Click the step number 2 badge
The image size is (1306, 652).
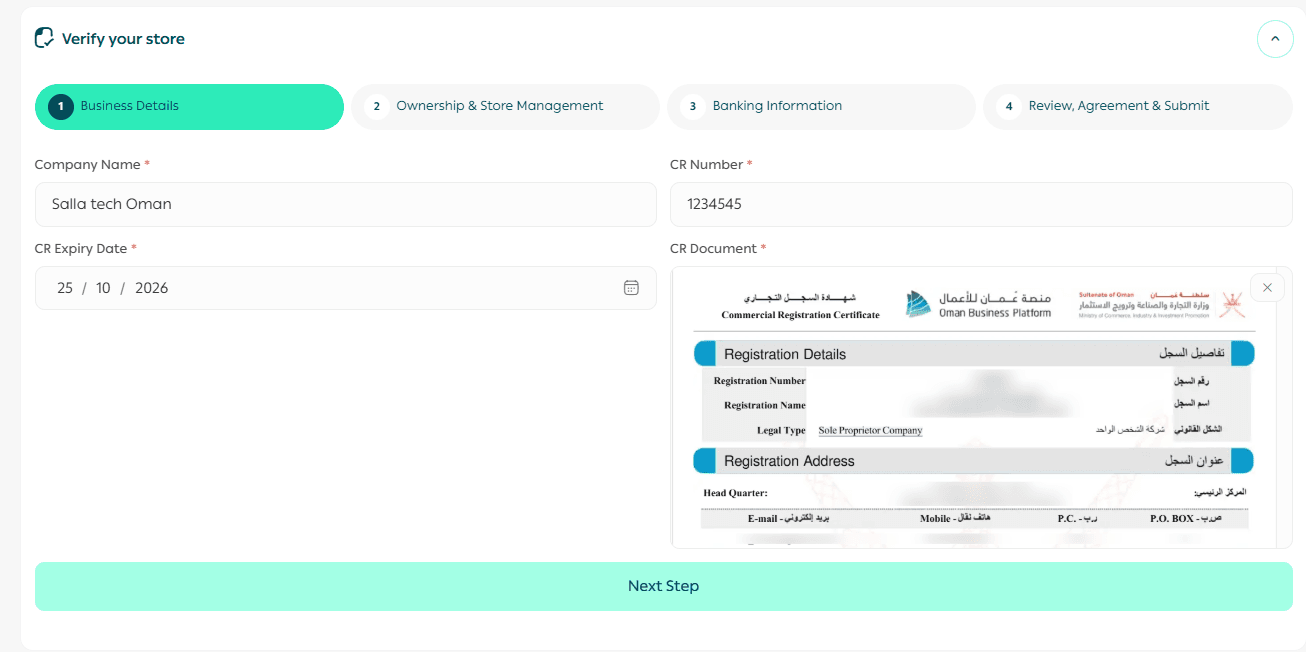(377, 107)
